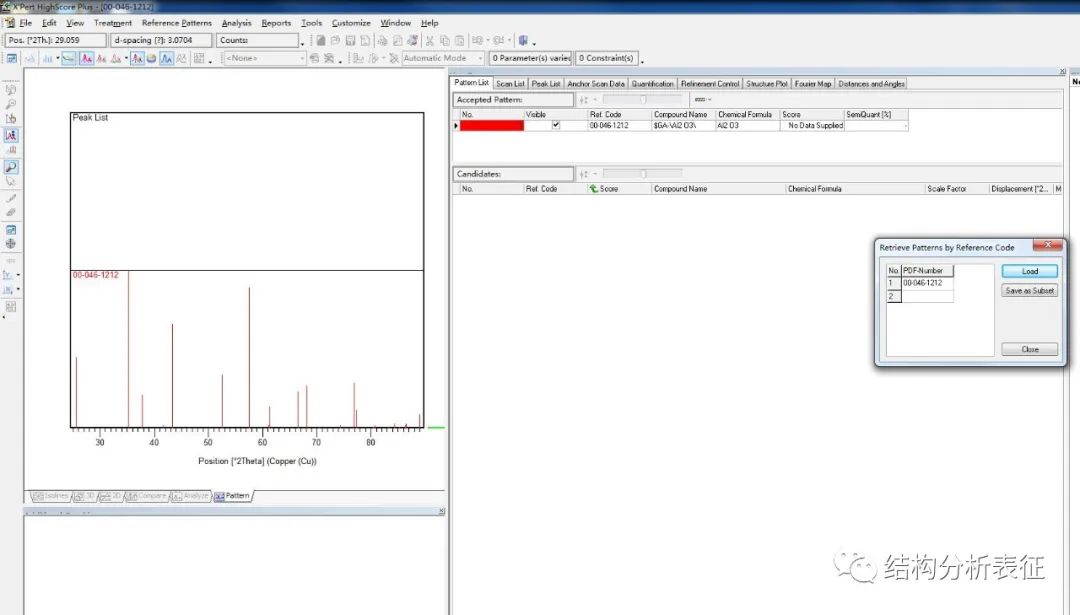Image resolution: width=1080 pixels, height=615 pixels.
Task: Click the arrow pointer tool in left toolbar
Action: pyautogui.click(x=11, y=182)
